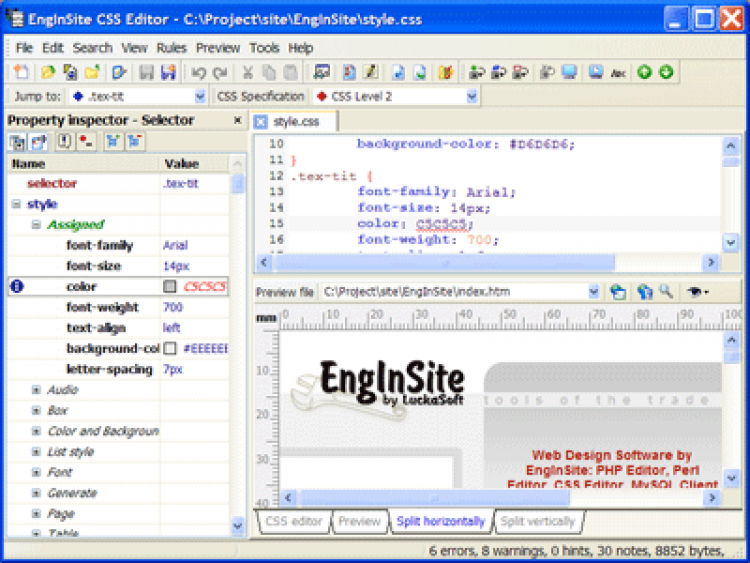Click the Paste icon in toolbar

pyautogui.click(x=290, y=73)
